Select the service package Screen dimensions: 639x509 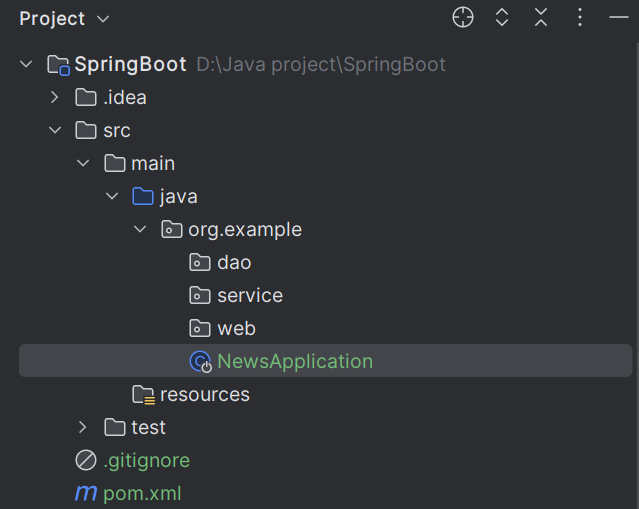(249, 296)
